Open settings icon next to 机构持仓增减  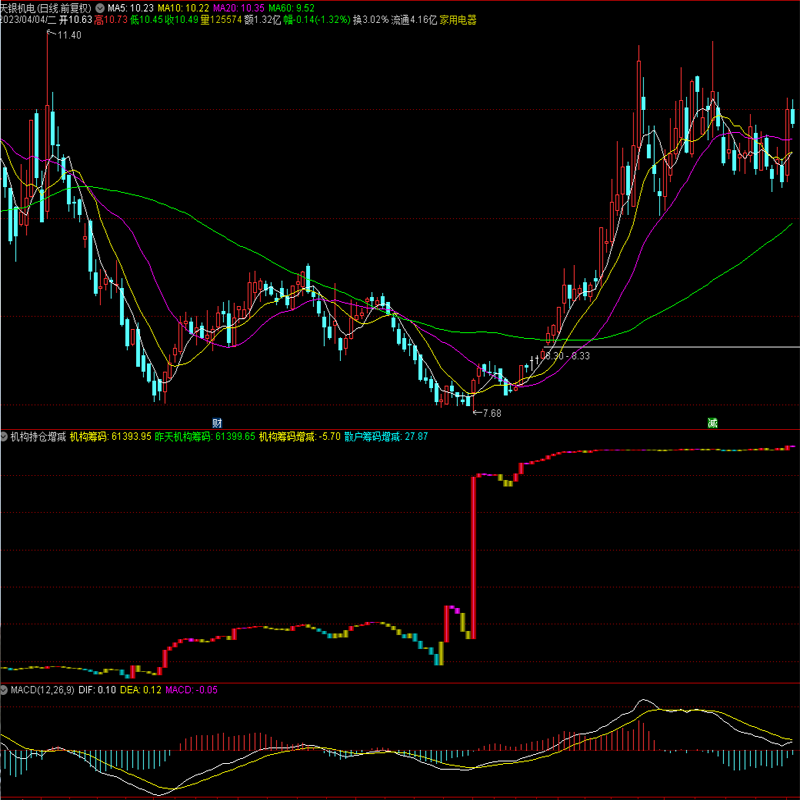[4, 437]
